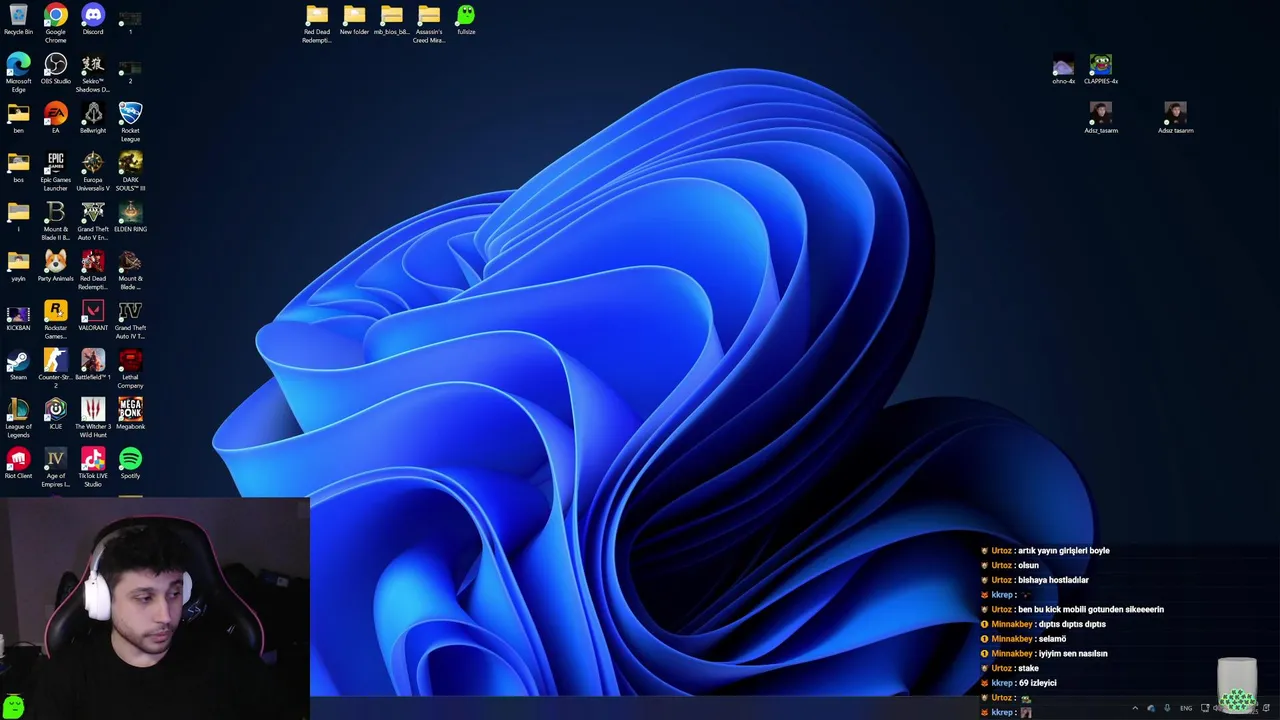Image resolution: width=1280 pixels, height=720 pixels.
Task: Select the "yayin" folder icon
Action: coord(18,266)
